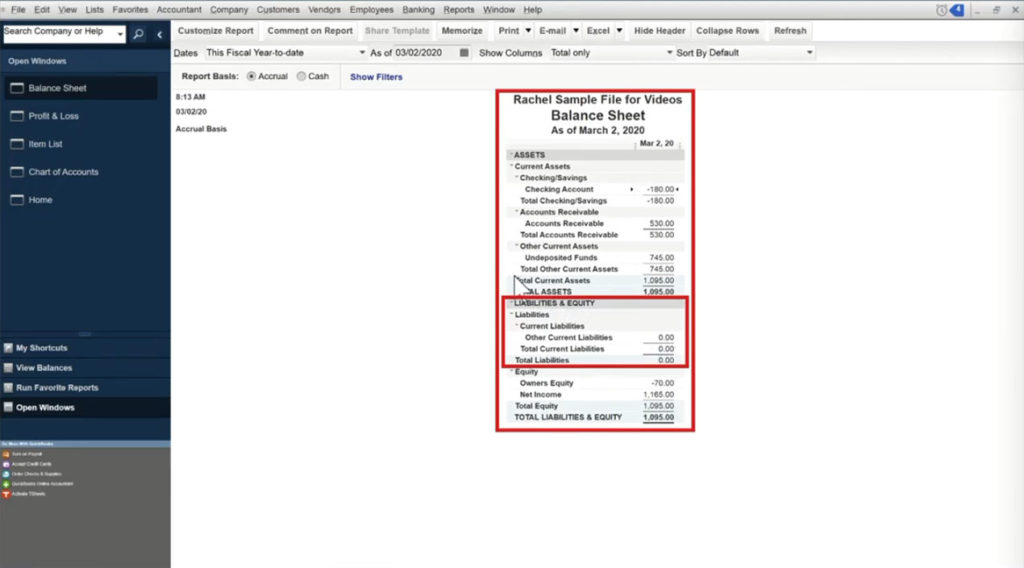Open Run Favorite Reports panel
The width and height of the screenshot is (1024, 568).
click(57, 388)
